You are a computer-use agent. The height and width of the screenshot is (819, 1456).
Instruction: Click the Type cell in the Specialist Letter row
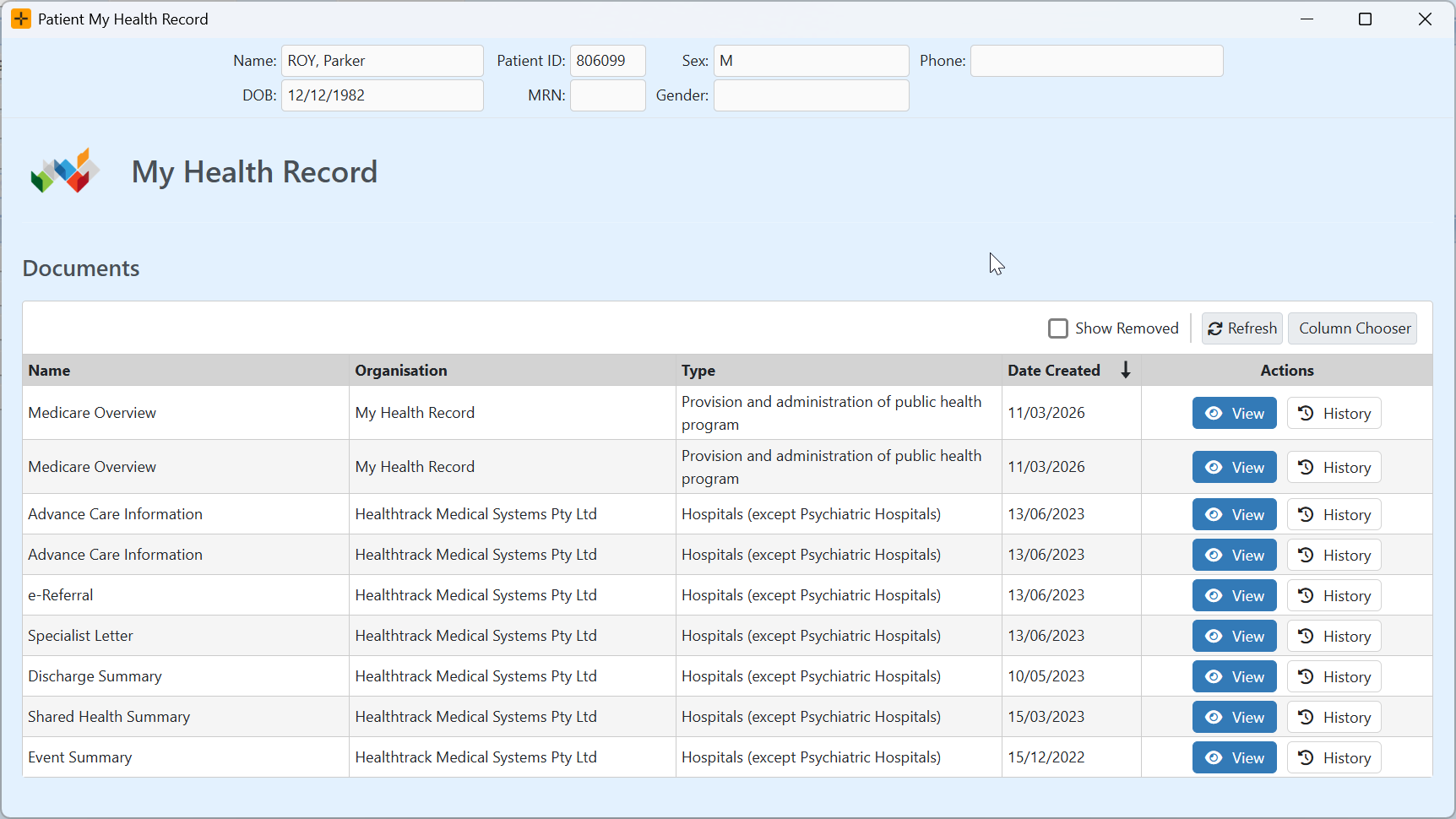839,636
